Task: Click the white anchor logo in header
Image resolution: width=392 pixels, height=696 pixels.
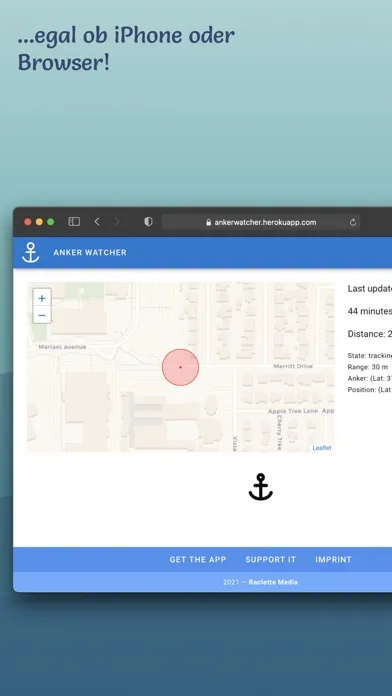Action: 31,252
